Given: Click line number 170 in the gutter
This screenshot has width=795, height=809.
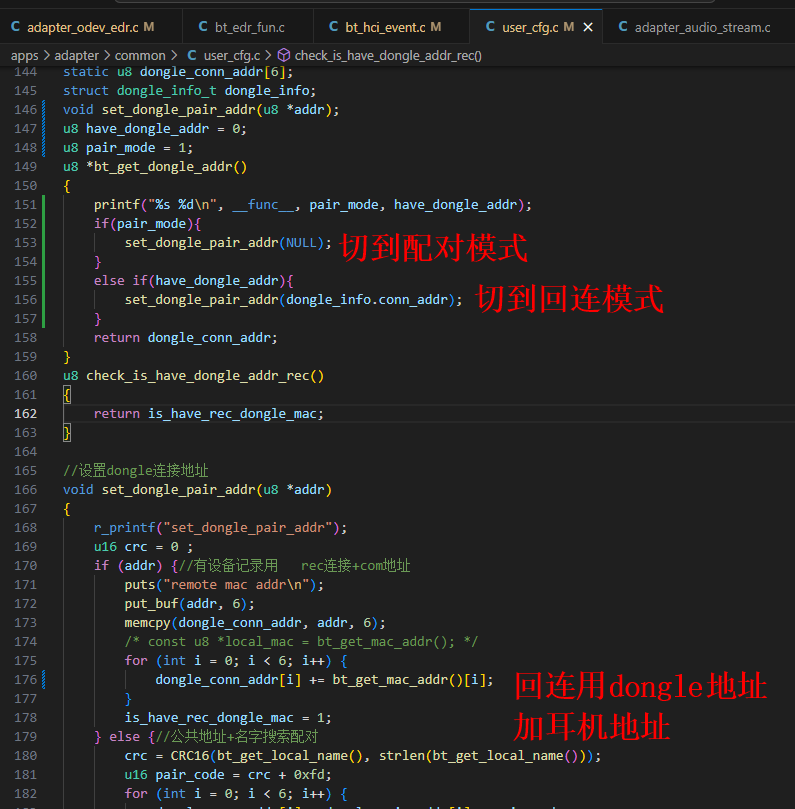Looking at the screenshot, I should pyautogui.click(x=25, y=566).
